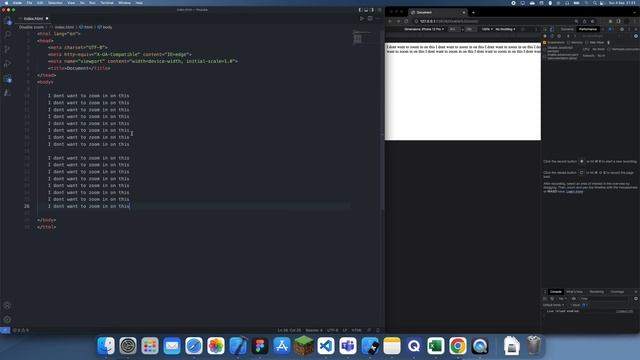This screenshot has height=360, width=640.
Task: Switch to What's New tab in drawer
Action: tap(575, 291)
